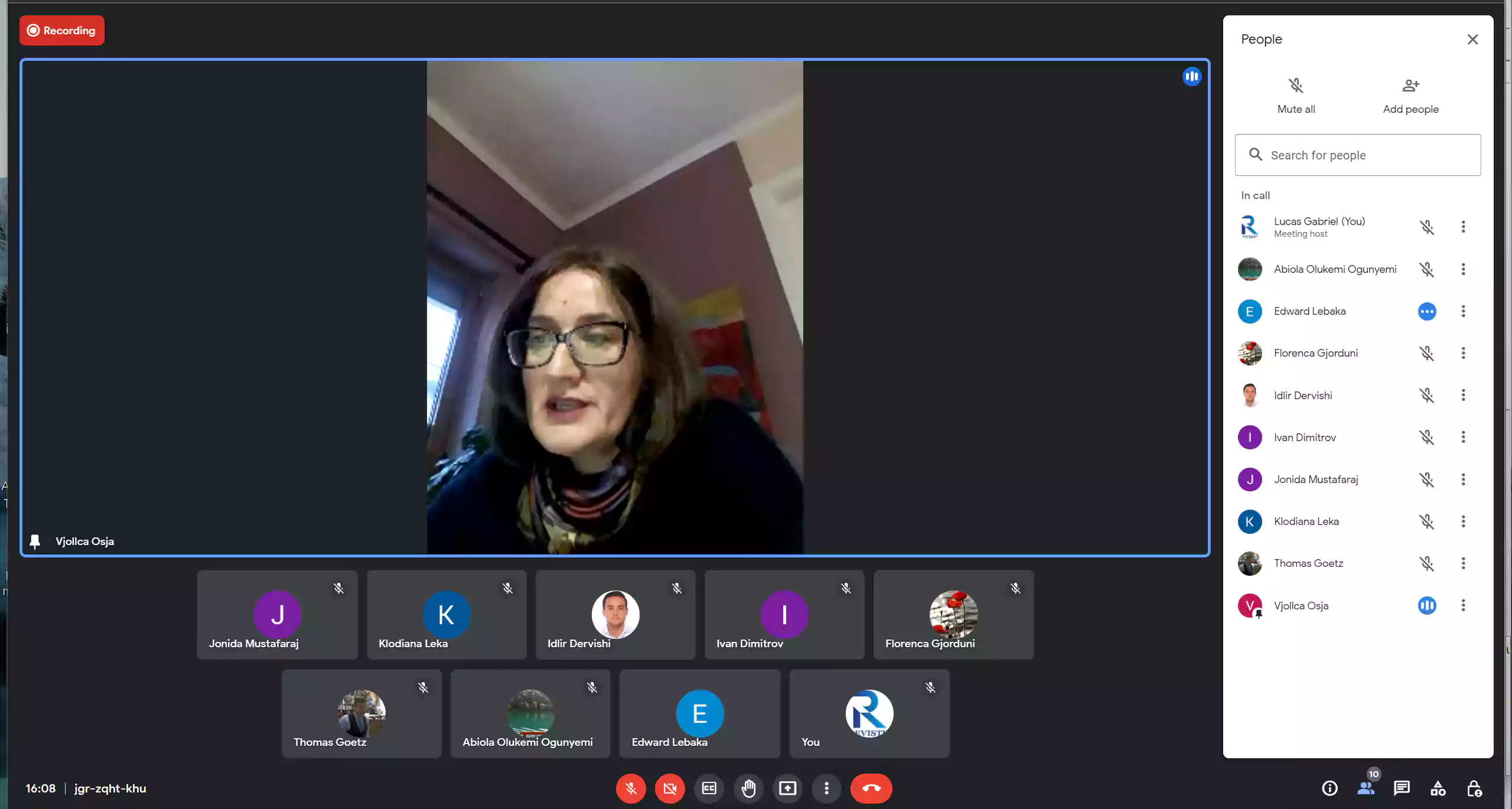Open more options for Vjollca Osja

point(1463,605)
